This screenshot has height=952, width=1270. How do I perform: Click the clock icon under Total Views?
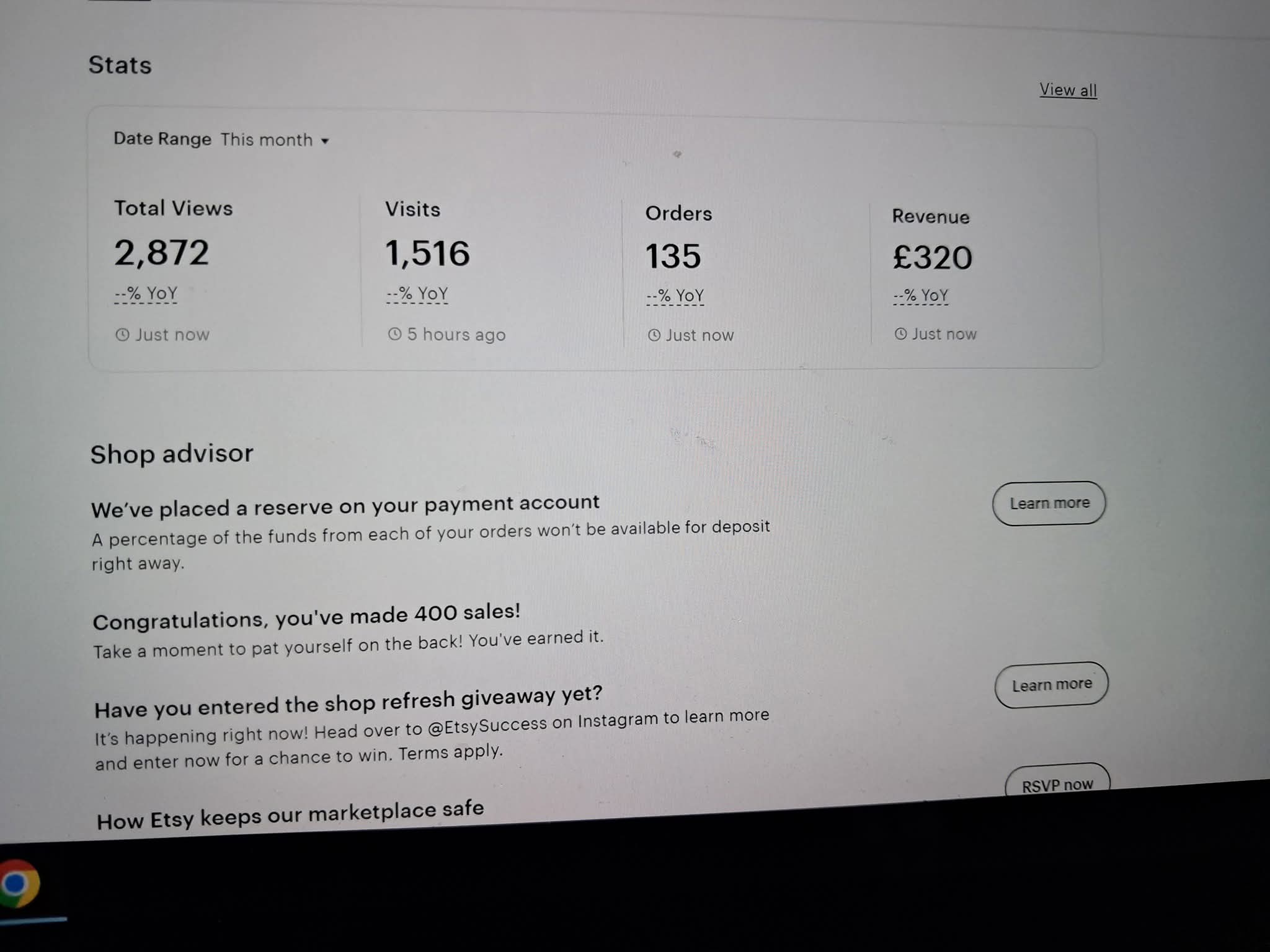pos(123,335)
